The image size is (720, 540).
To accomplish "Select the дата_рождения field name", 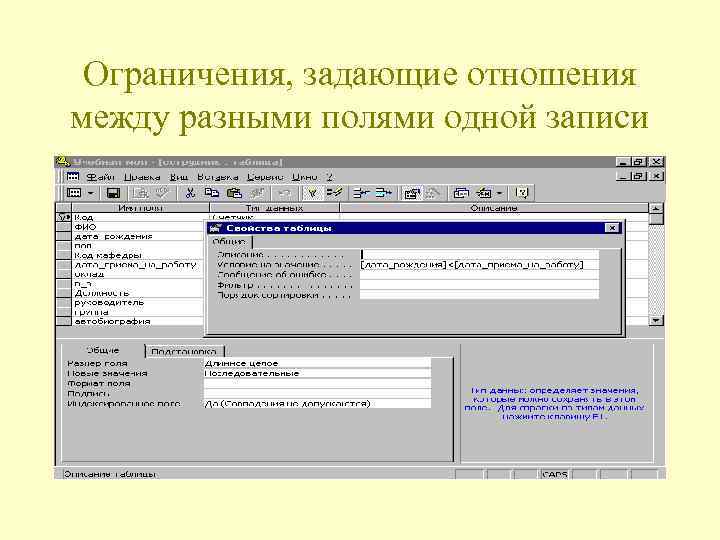I will click(113, 236).
